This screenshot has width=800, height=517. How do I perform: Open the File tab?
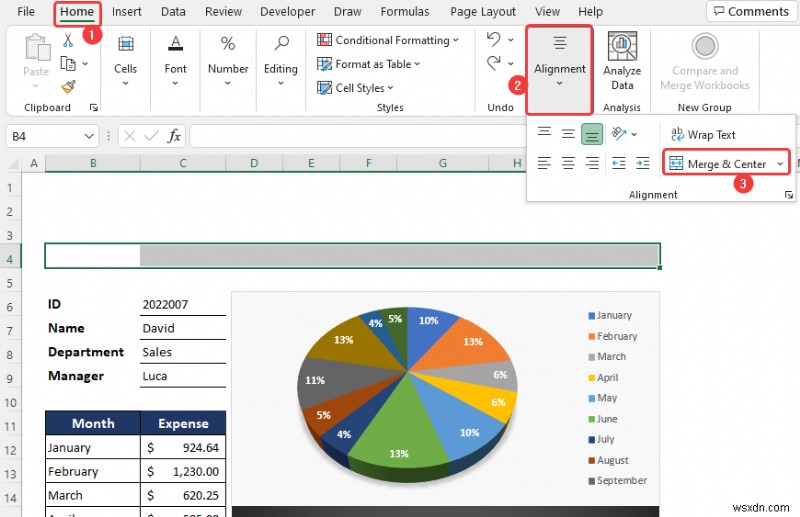tap(26, 11)
